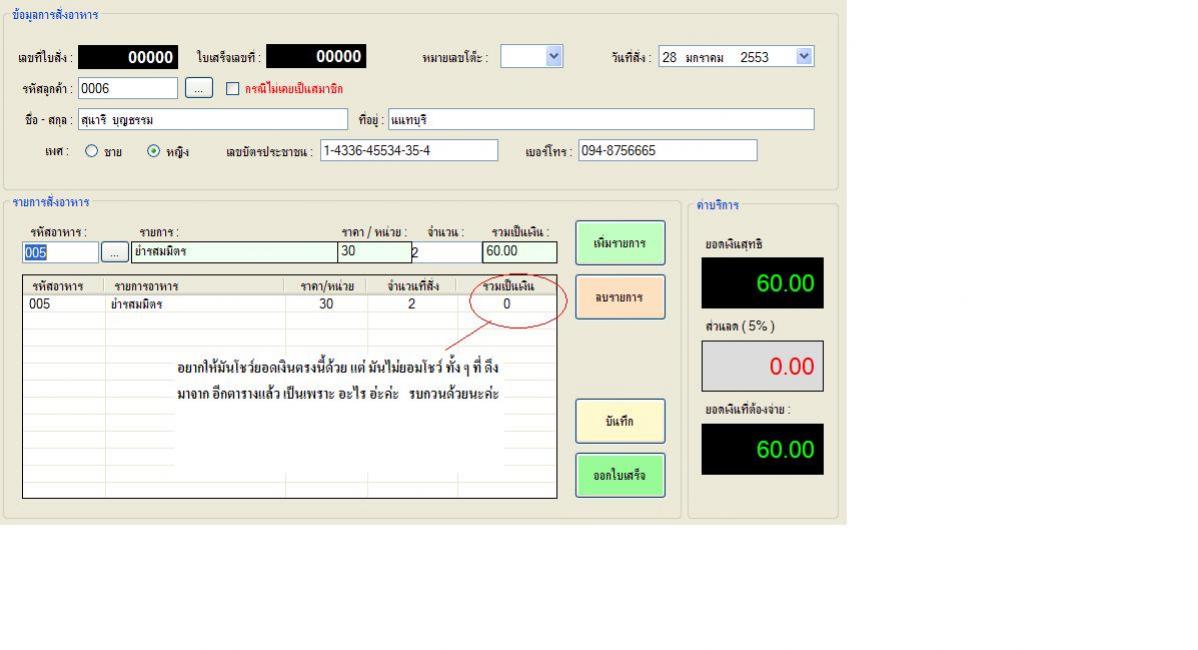Click the บันทึก (save) button

(620, 421)
